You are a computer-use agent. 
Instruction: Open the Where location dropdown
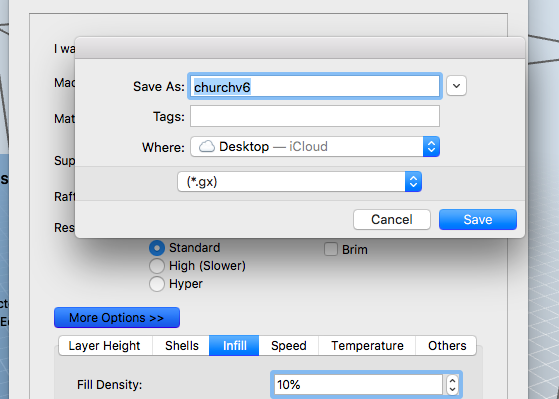(x=315, y=147)
